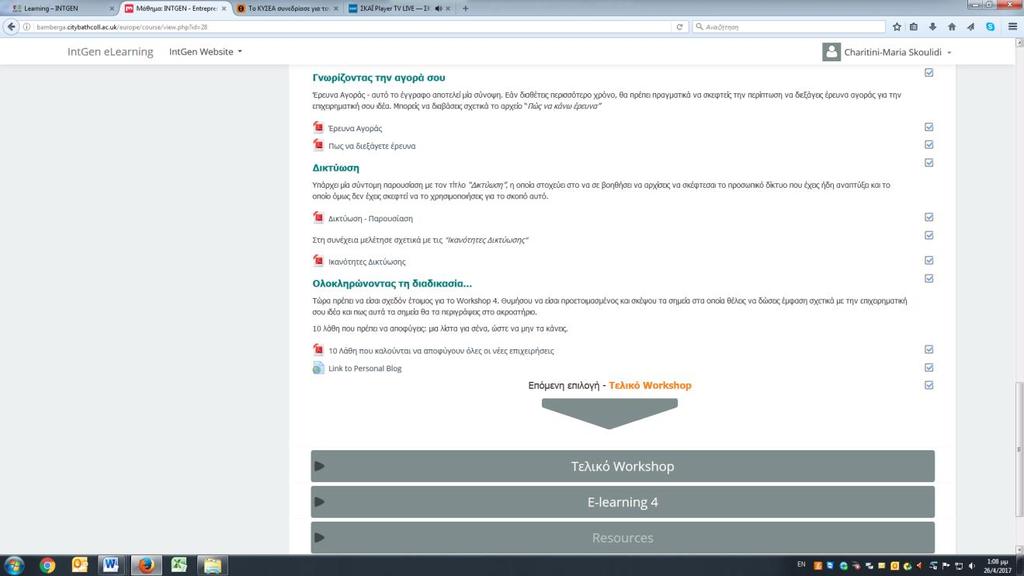
Task: Toggle completion checkbox for Πως να διεξάγετε έρευνα
Action: click(x=929, y=144)
